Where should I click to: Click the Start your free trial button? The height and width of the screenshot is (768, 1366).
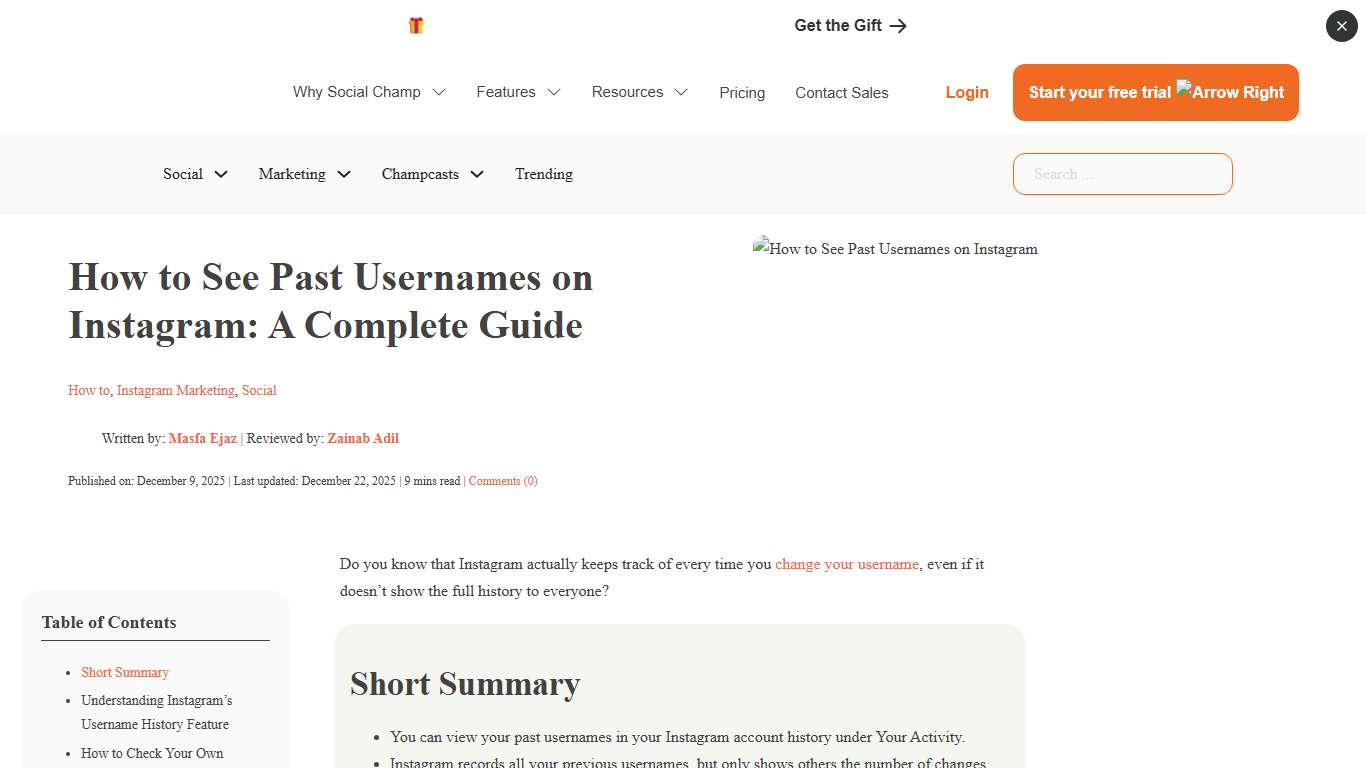(x=1100, y=92)
